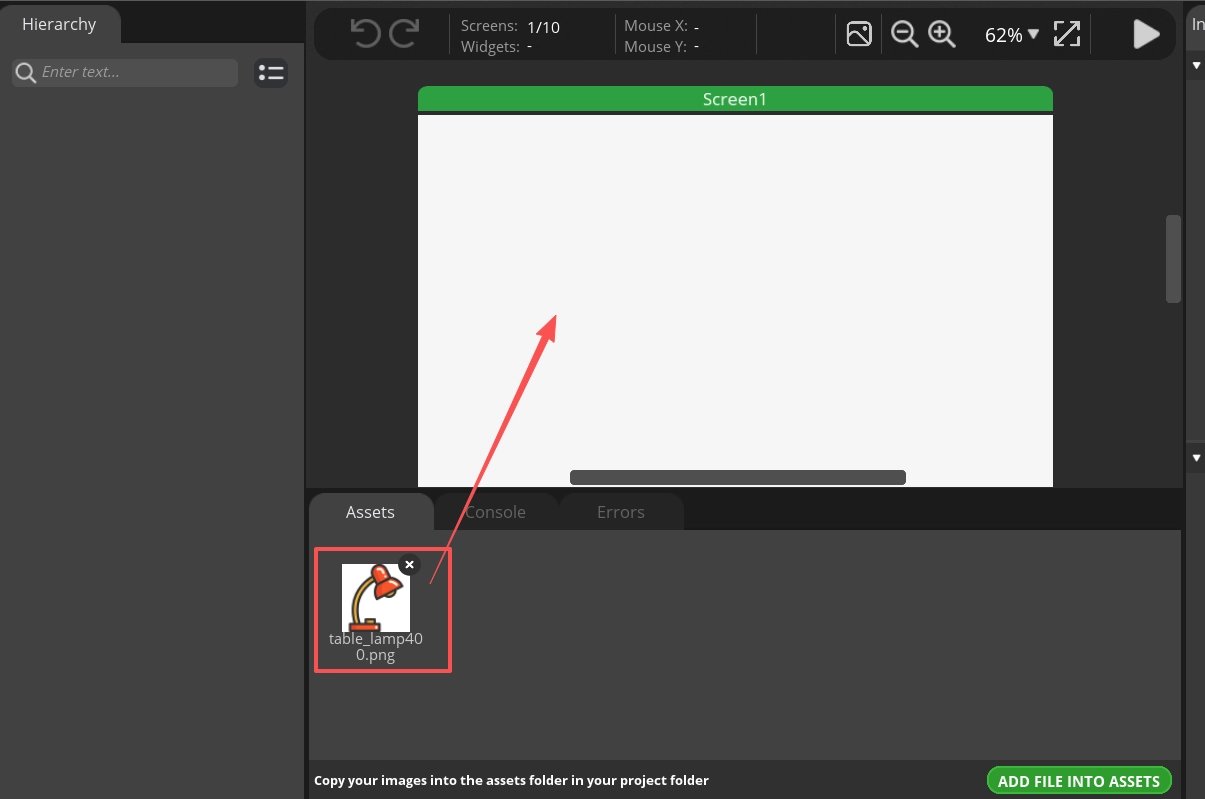The width and height of the screenshot is (1205, 799).
Task: Click the Redo arrow icon
Action: (x=404, y=34)
